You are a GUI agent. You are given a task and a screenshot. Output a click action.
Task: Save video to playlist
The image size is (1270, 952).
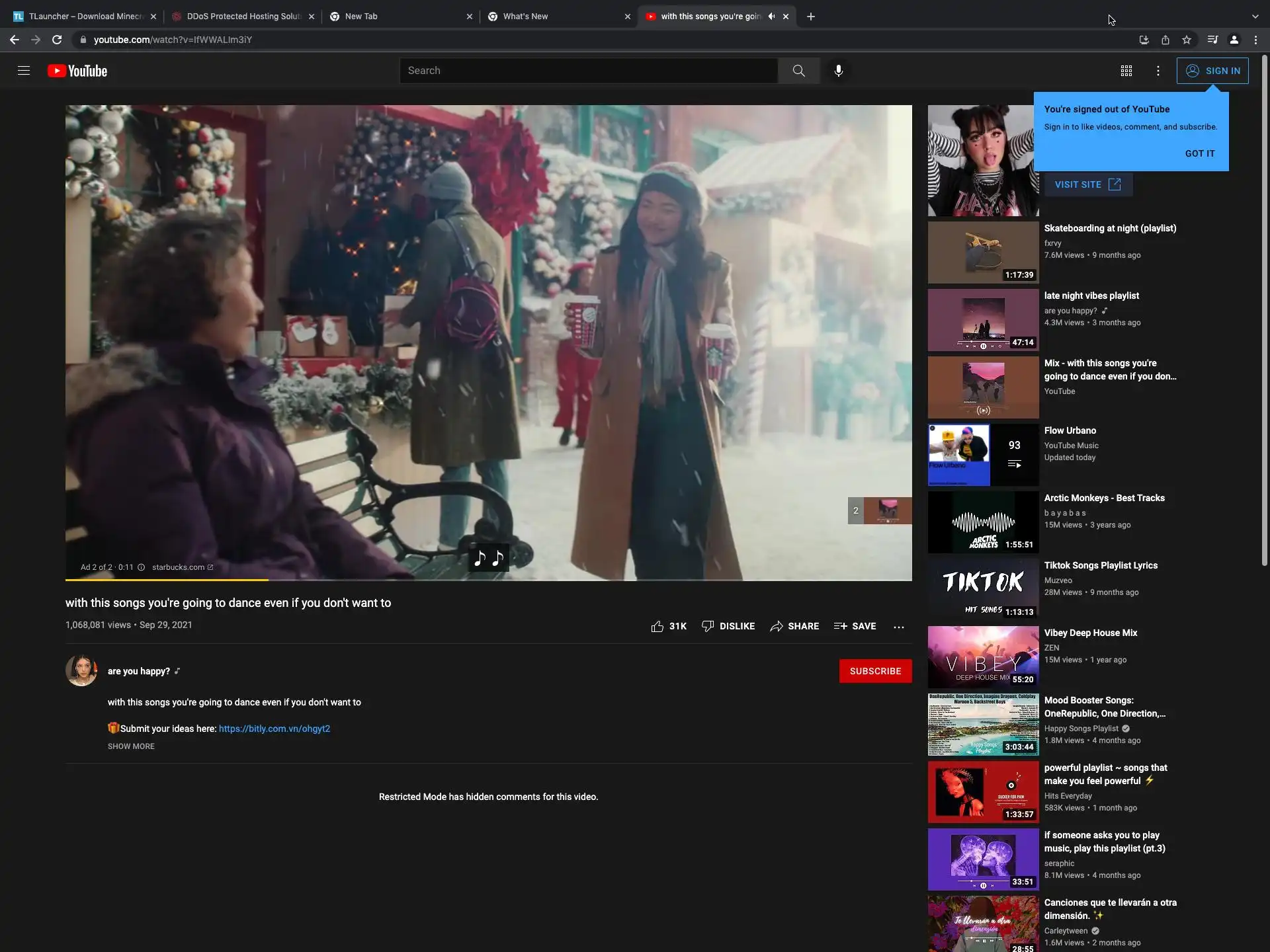855,626
